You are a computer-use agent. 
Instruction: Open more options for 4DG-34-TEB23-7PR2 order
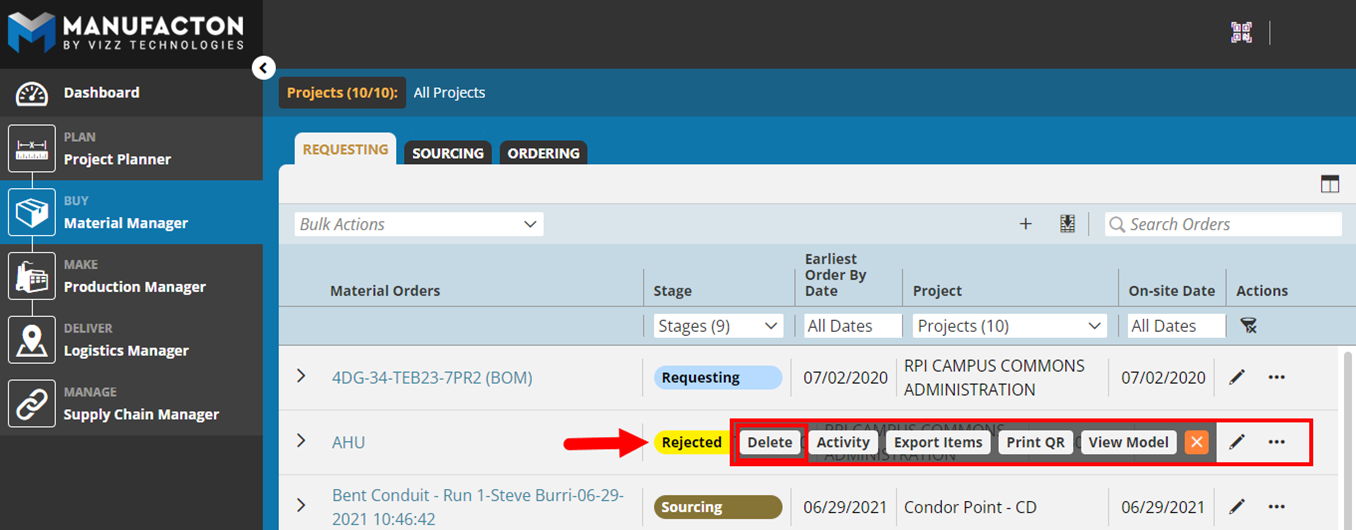[x=1276, y=377]
